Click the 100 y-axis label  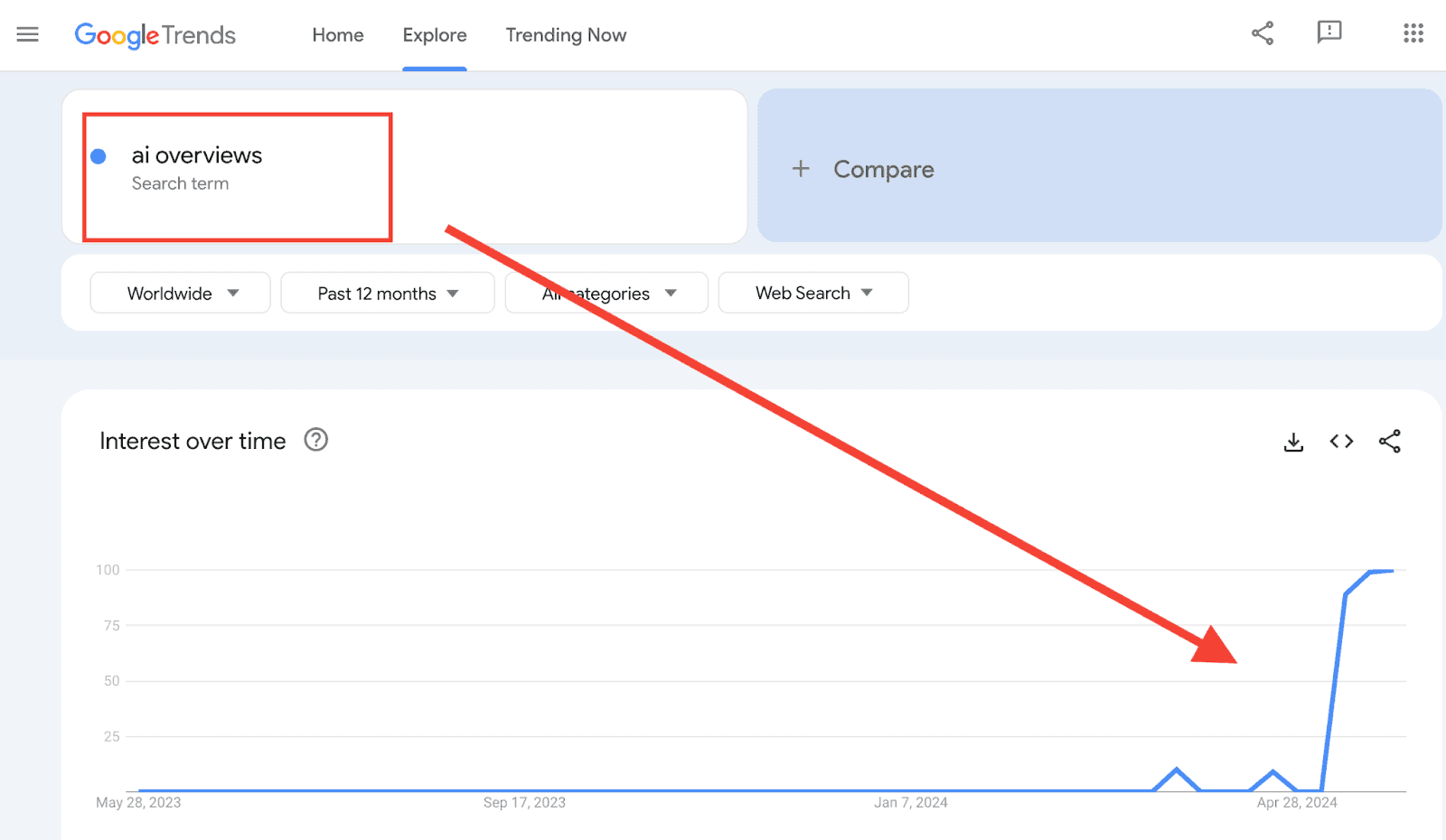108,570
